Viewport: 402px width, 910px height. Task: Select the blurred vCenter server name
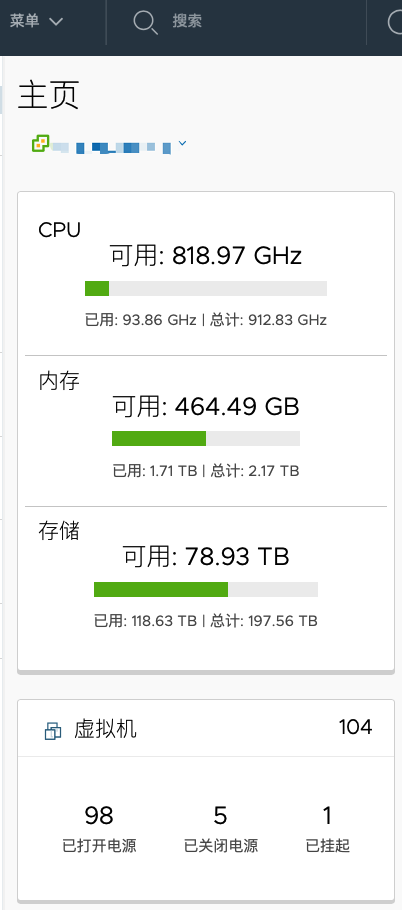[x=111, y=146]
